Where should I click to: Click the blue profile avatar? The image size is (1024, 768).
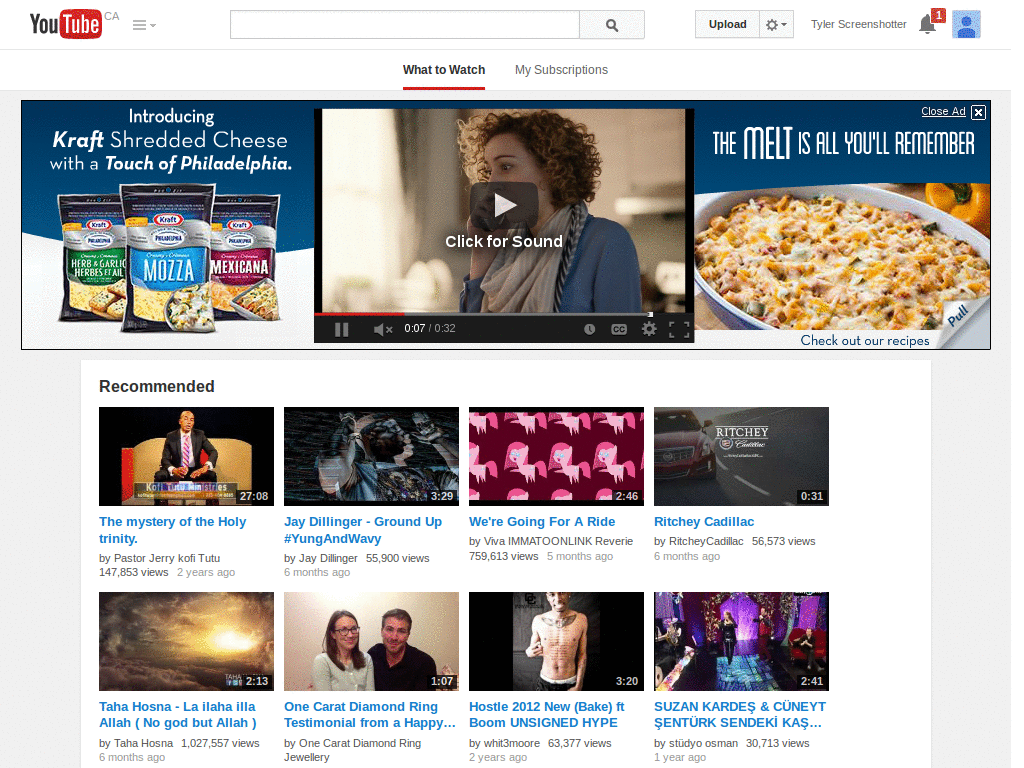(x=966, y=24)
